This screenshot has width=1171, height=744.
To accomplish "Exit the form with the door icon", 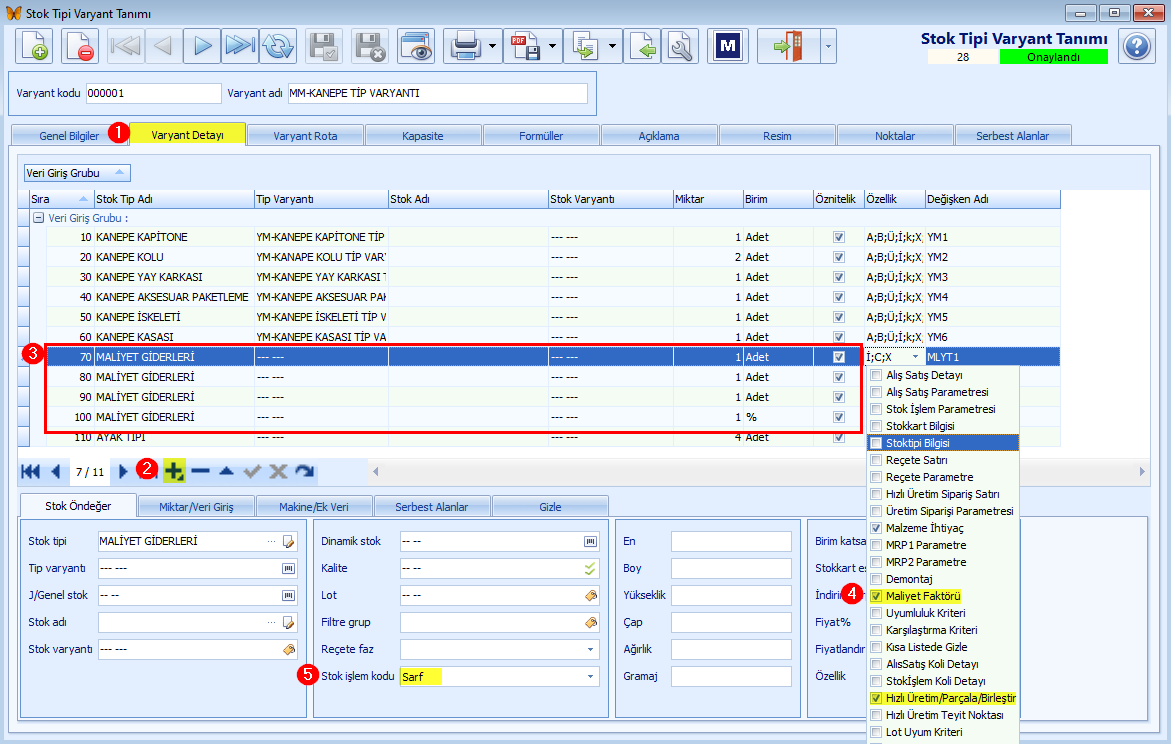I will [x=789, y=46].
